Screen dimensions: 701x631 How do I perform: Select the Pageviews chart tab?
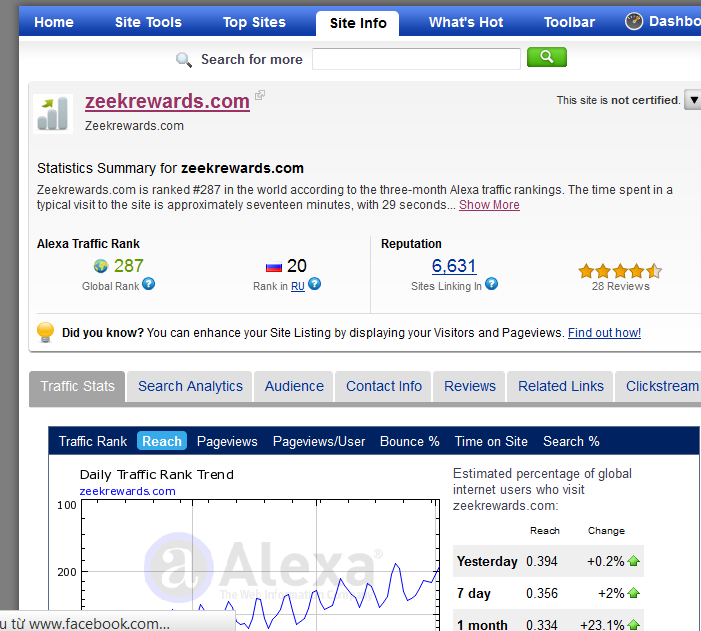[x=227, y=441]
